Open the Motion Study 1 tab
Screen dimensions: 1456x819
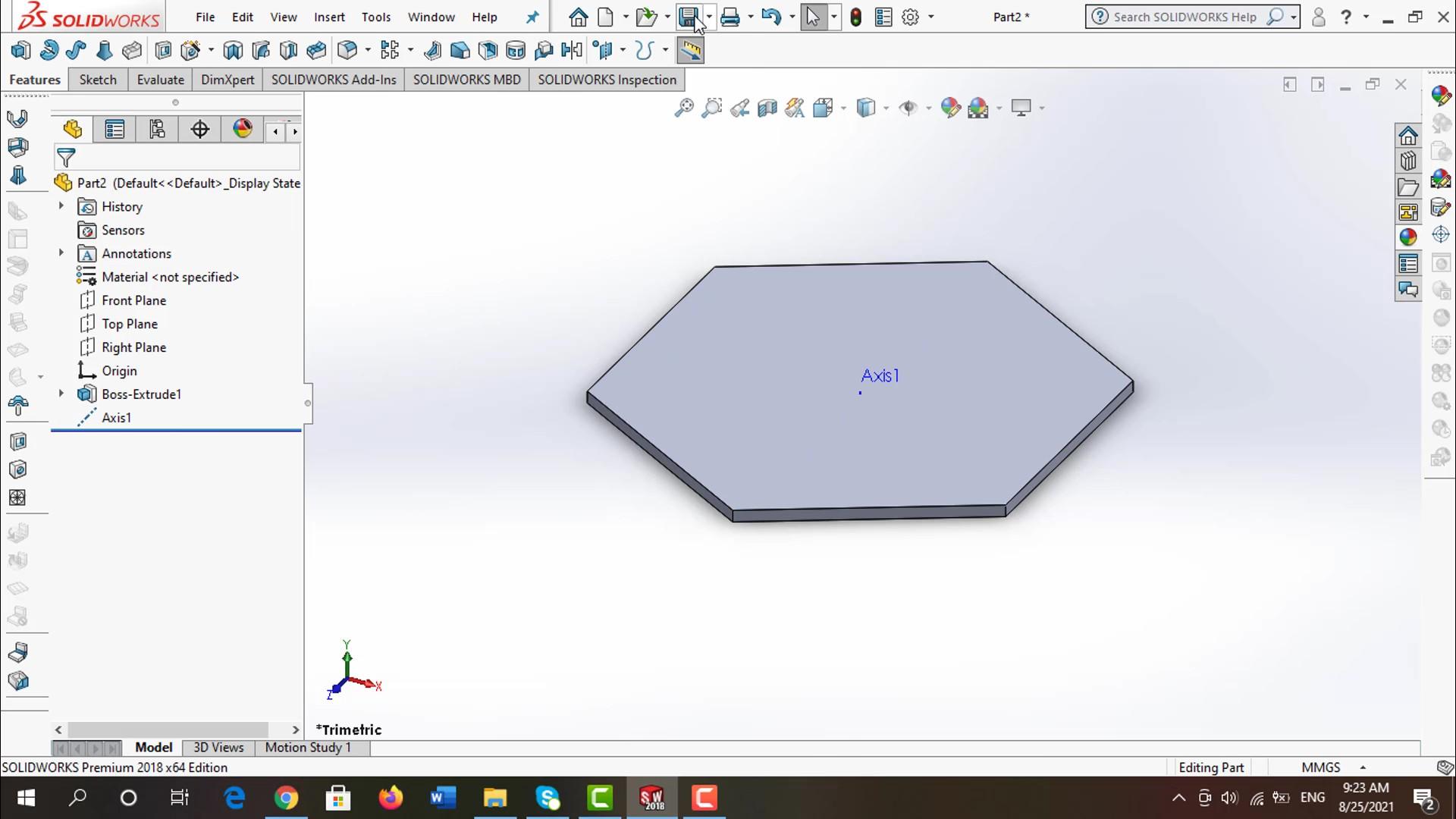pos(307,747)
